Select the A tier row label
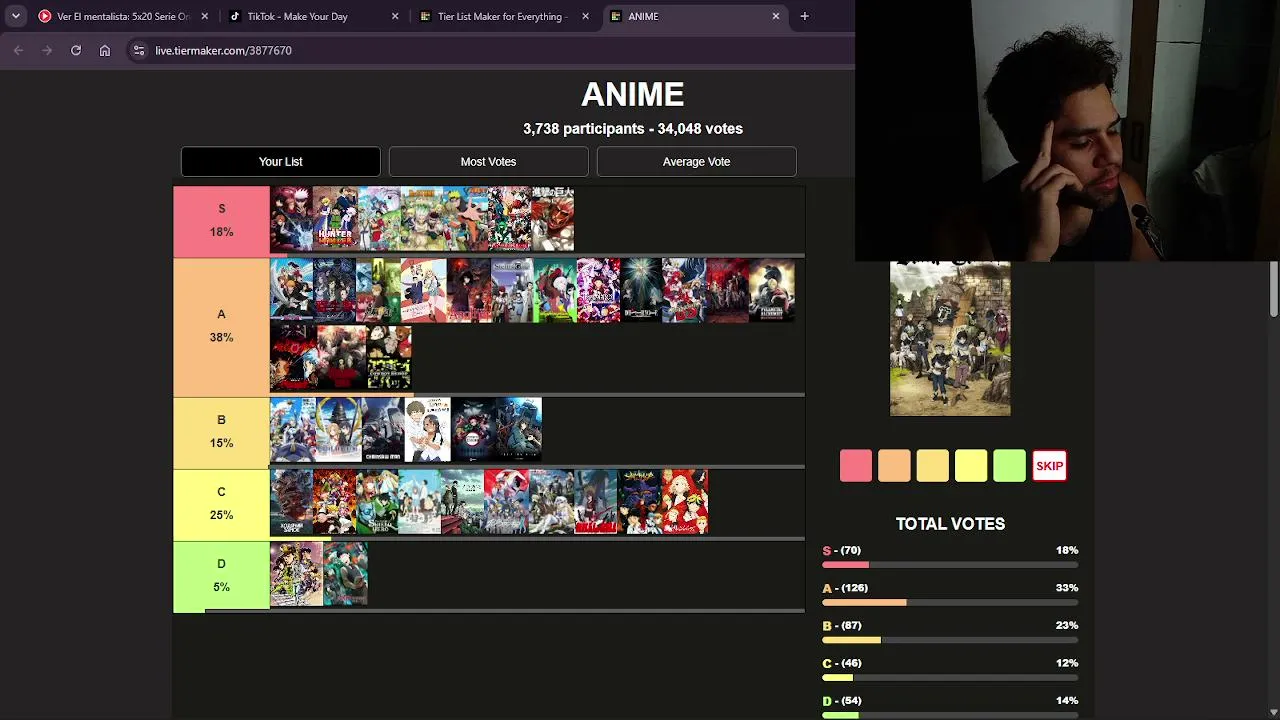 [x=221, y=326]
